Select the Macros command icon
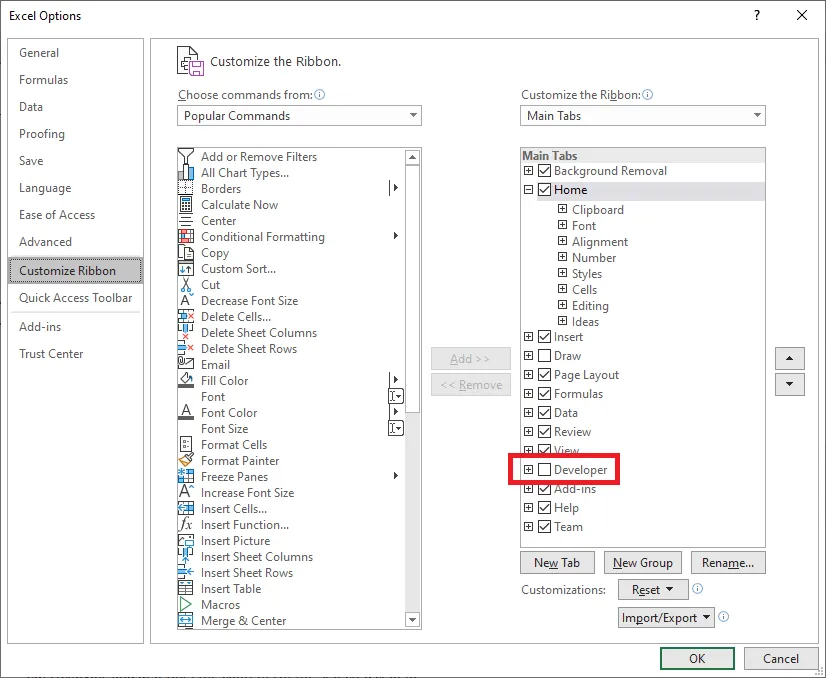Viewport: 826px width, 678px height. coord(187,605)
